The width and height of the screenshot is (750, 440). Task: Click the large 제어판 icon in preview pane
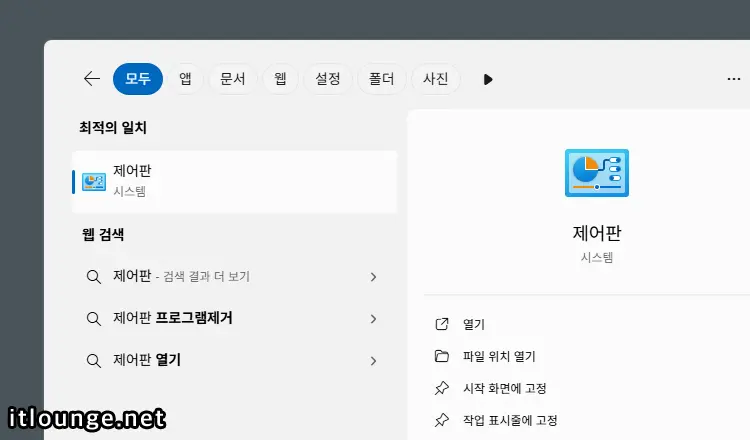click(596, 173)
